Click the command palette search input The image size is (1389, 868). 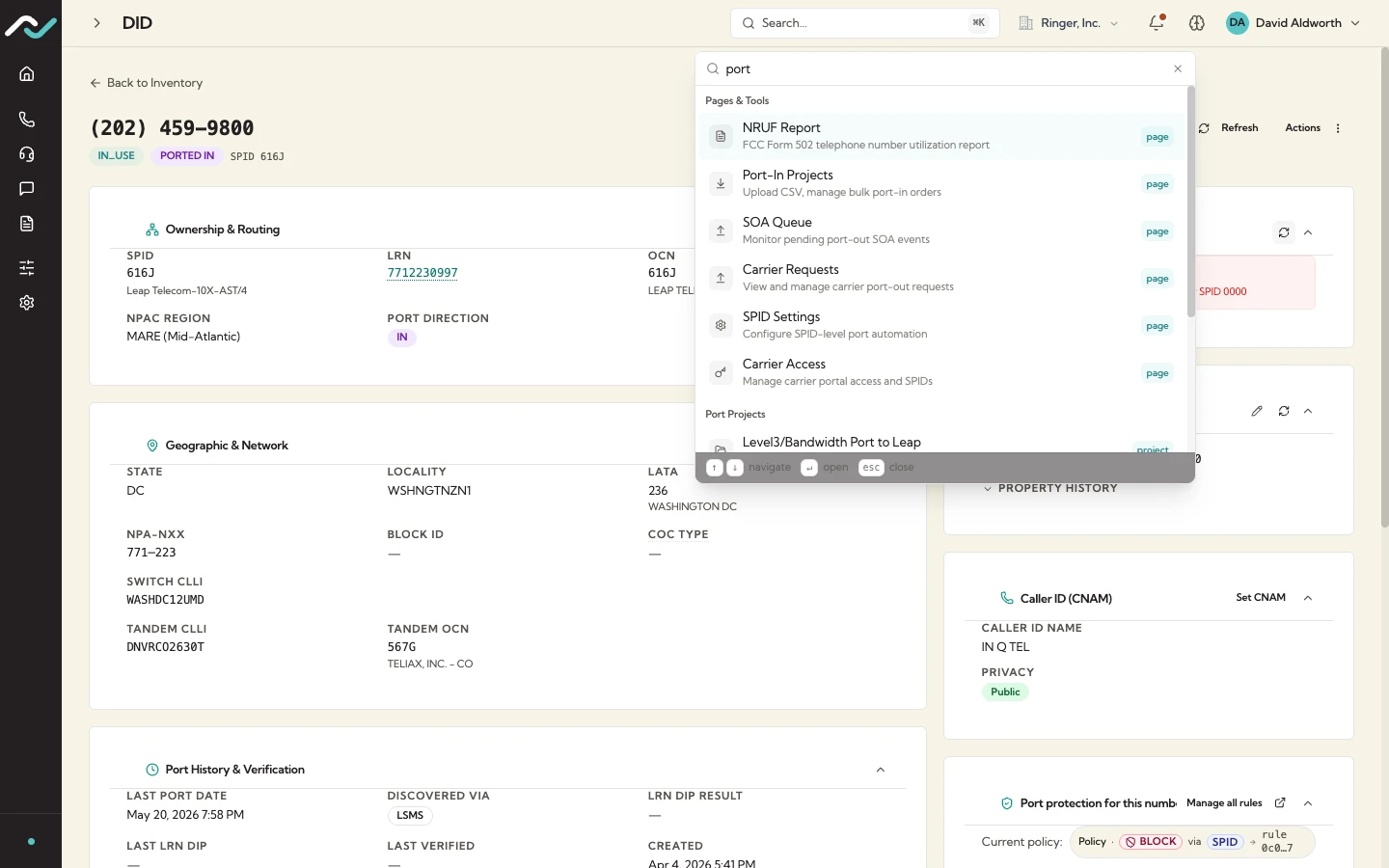[x=945, y=68]
